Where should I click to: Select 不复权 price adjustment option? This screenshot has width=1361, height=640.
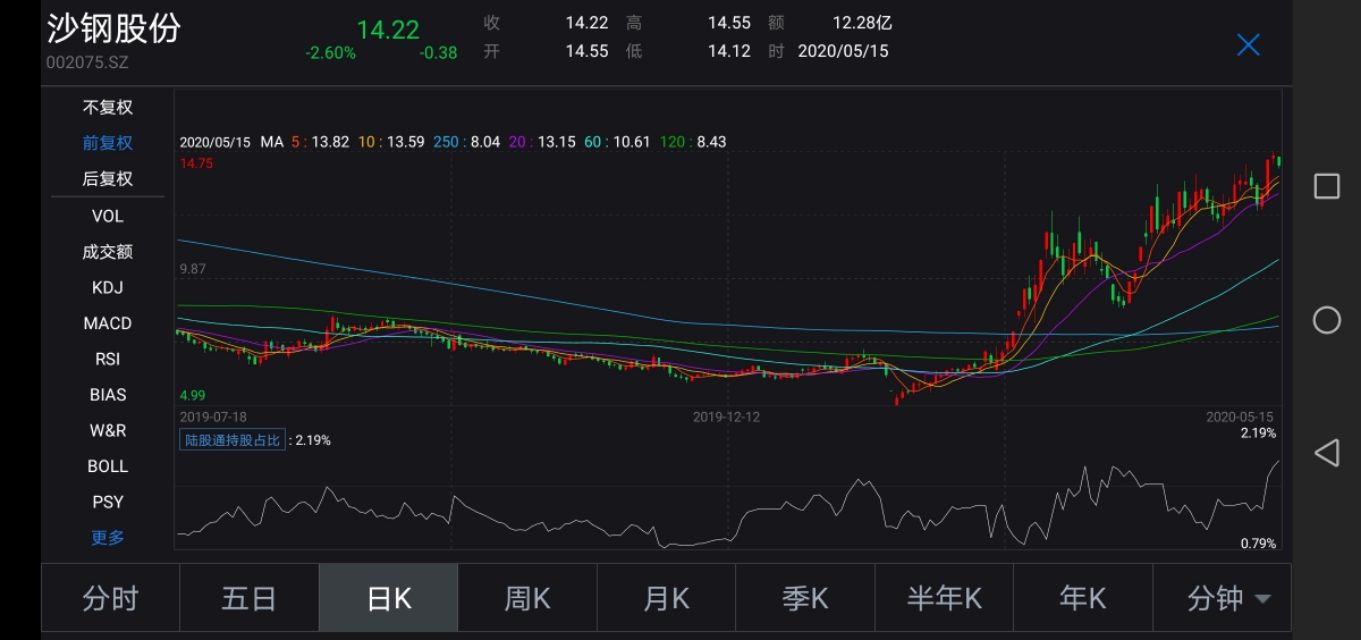107,107
